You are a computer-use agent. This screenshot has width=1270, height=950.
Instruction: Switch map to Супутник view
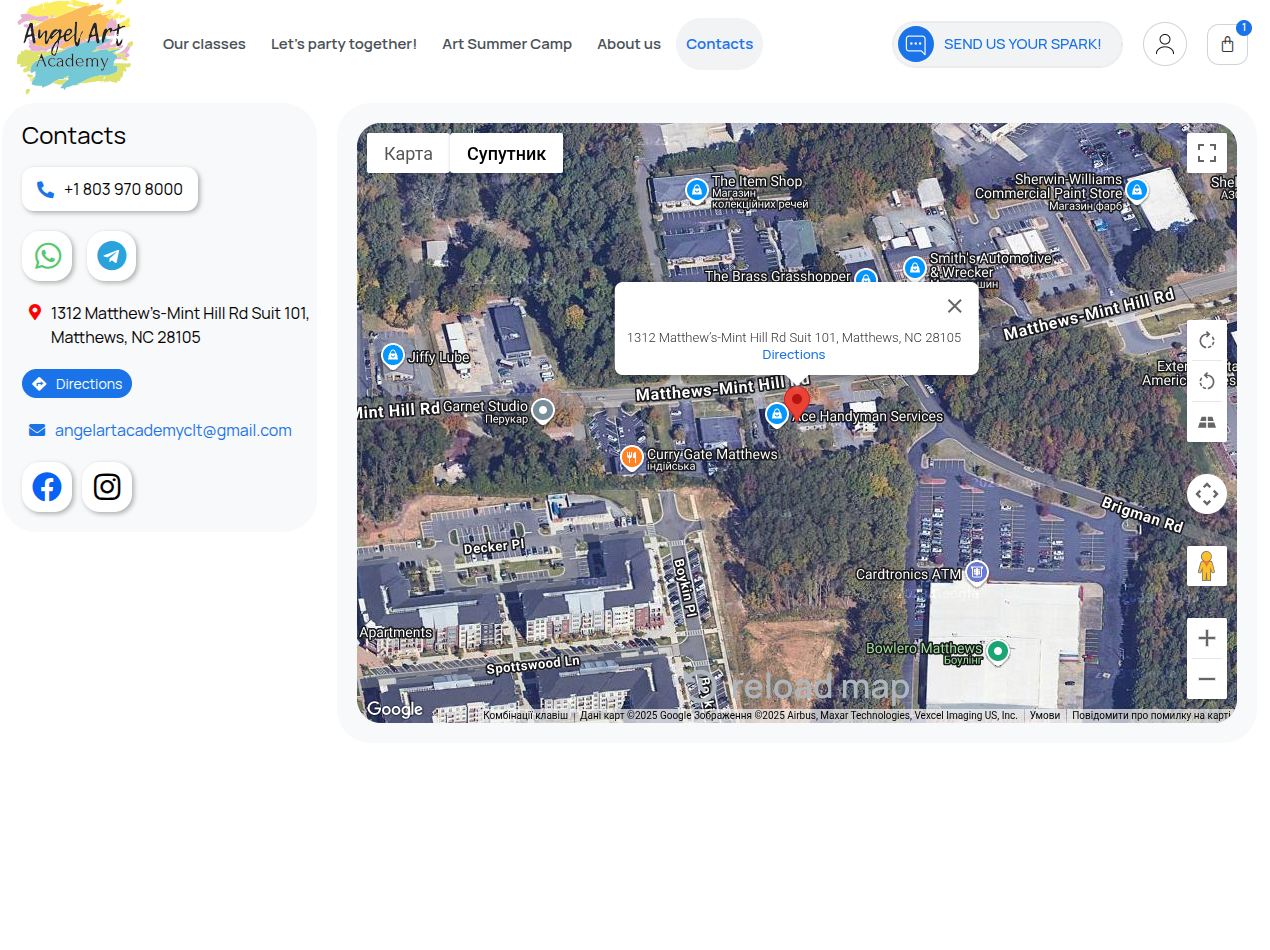click(506, 153)
